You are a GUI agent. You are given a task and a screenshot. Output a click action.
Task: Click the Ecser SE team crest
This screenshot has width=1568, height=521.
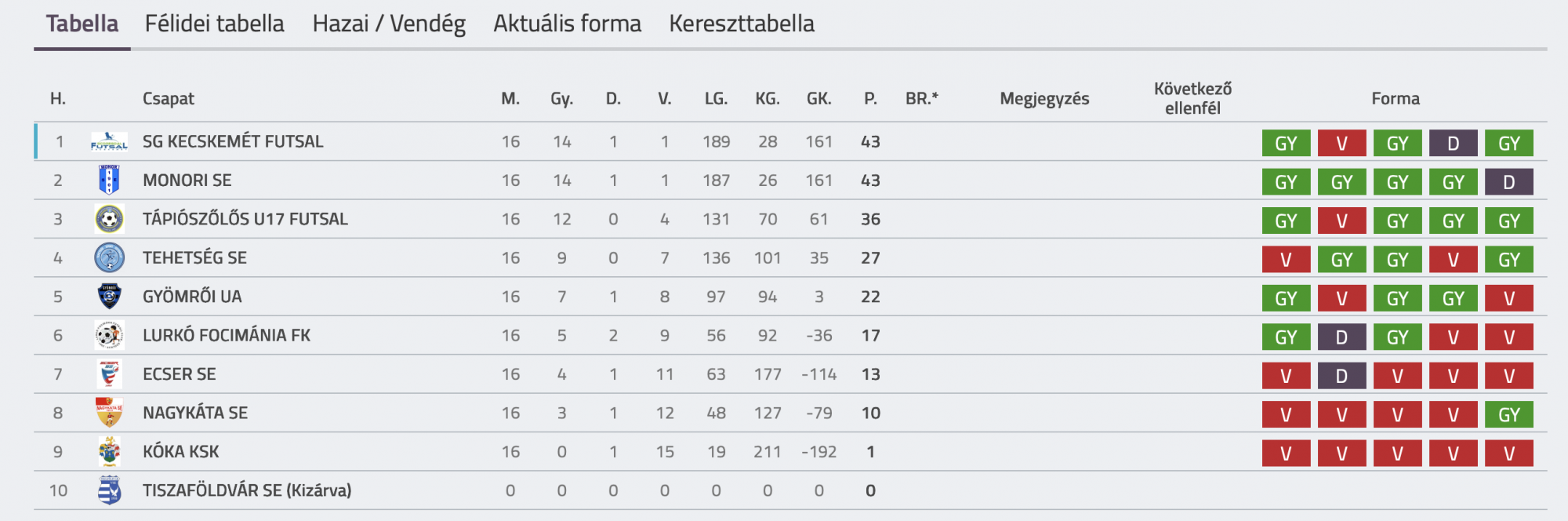(109, 374)
